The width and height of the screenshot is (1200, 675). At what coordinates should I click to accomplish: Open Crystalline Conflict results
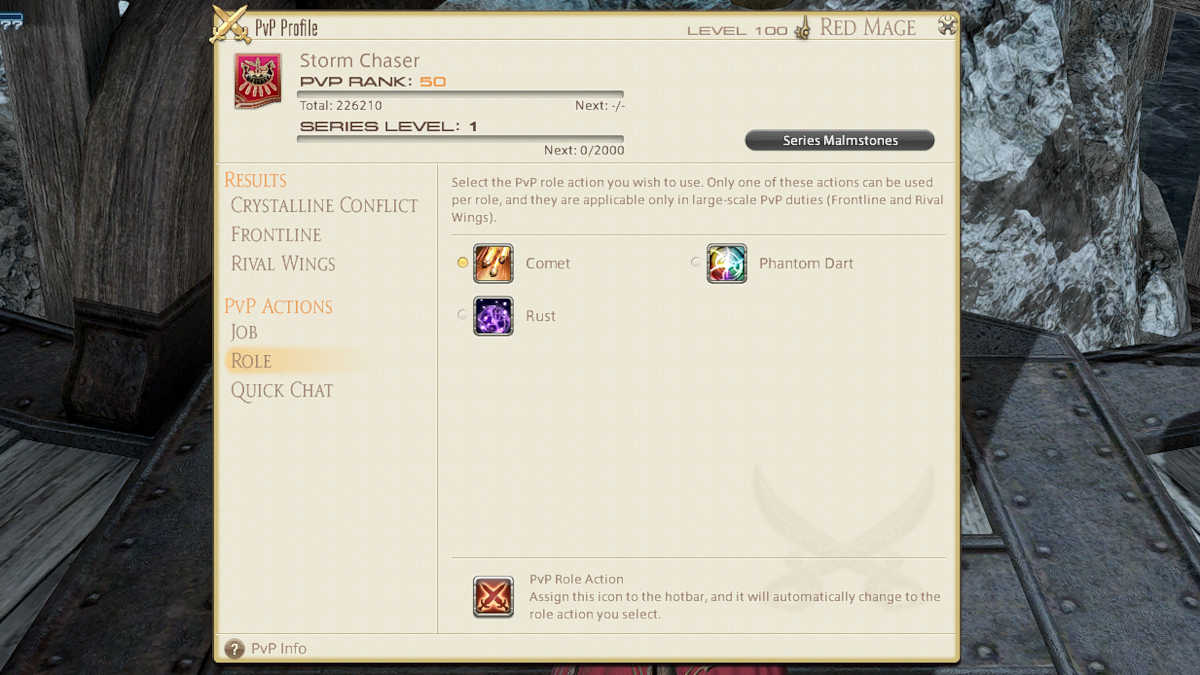[324, 205]
